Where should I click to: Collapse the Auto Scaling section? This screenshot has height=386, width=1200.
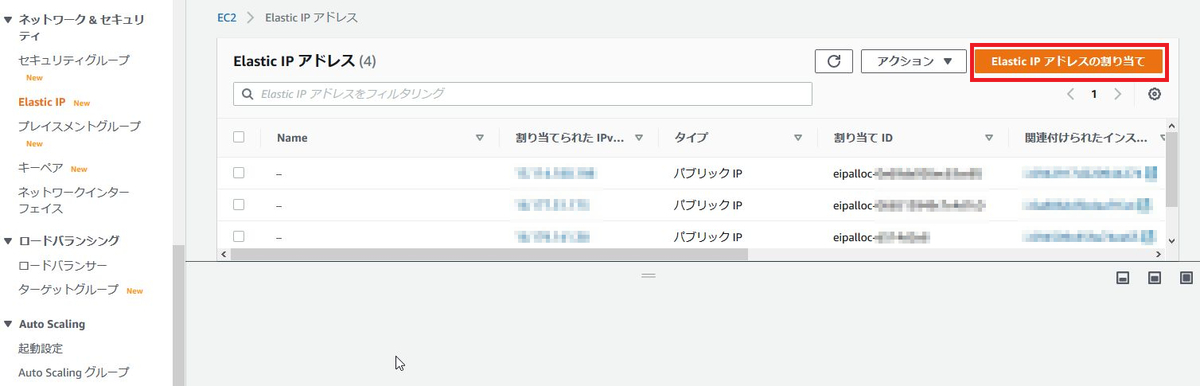click(x=9, y=324)
